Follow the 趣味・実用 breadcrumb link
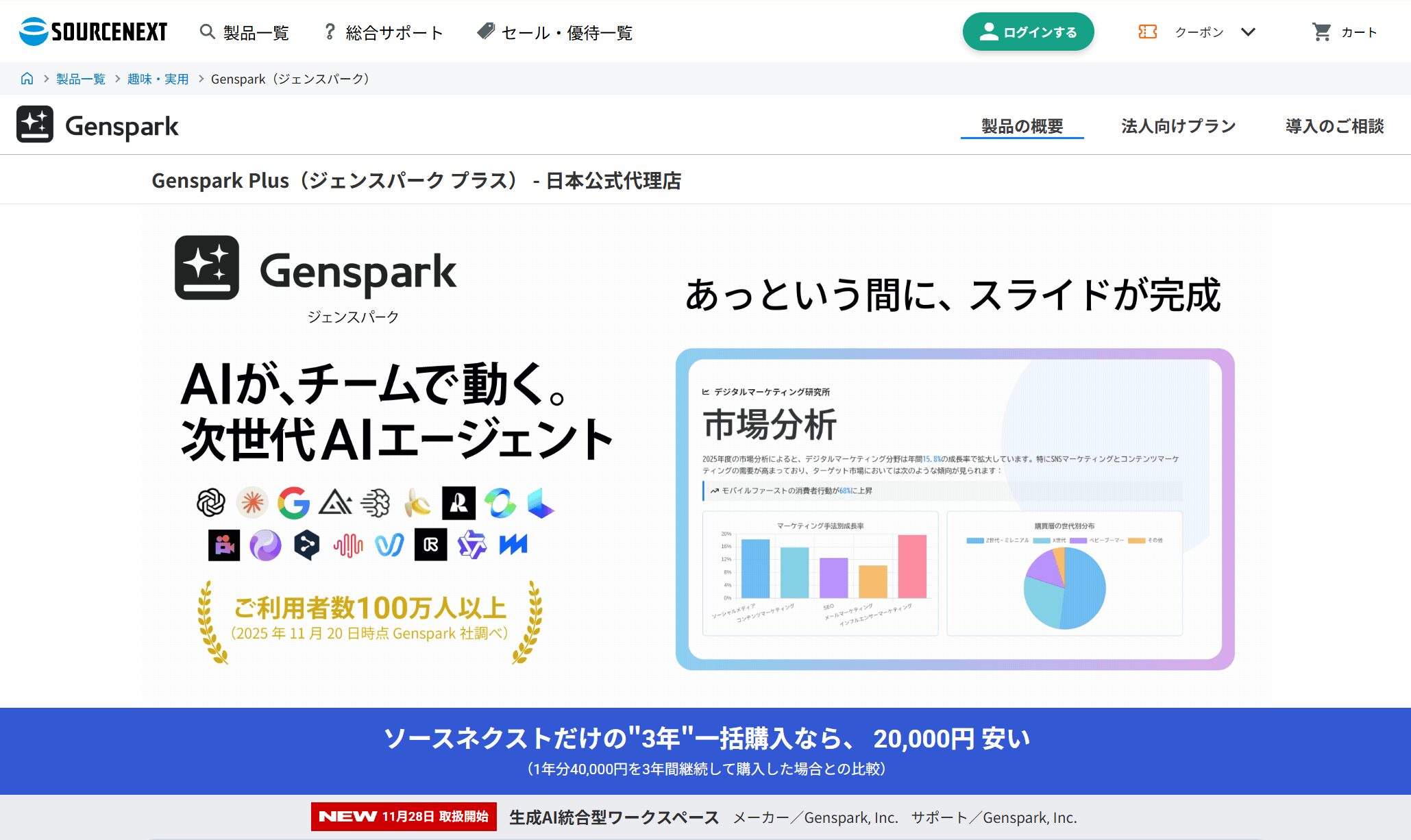The width and height of the screenshot is (1411, 840). point(158,79)
